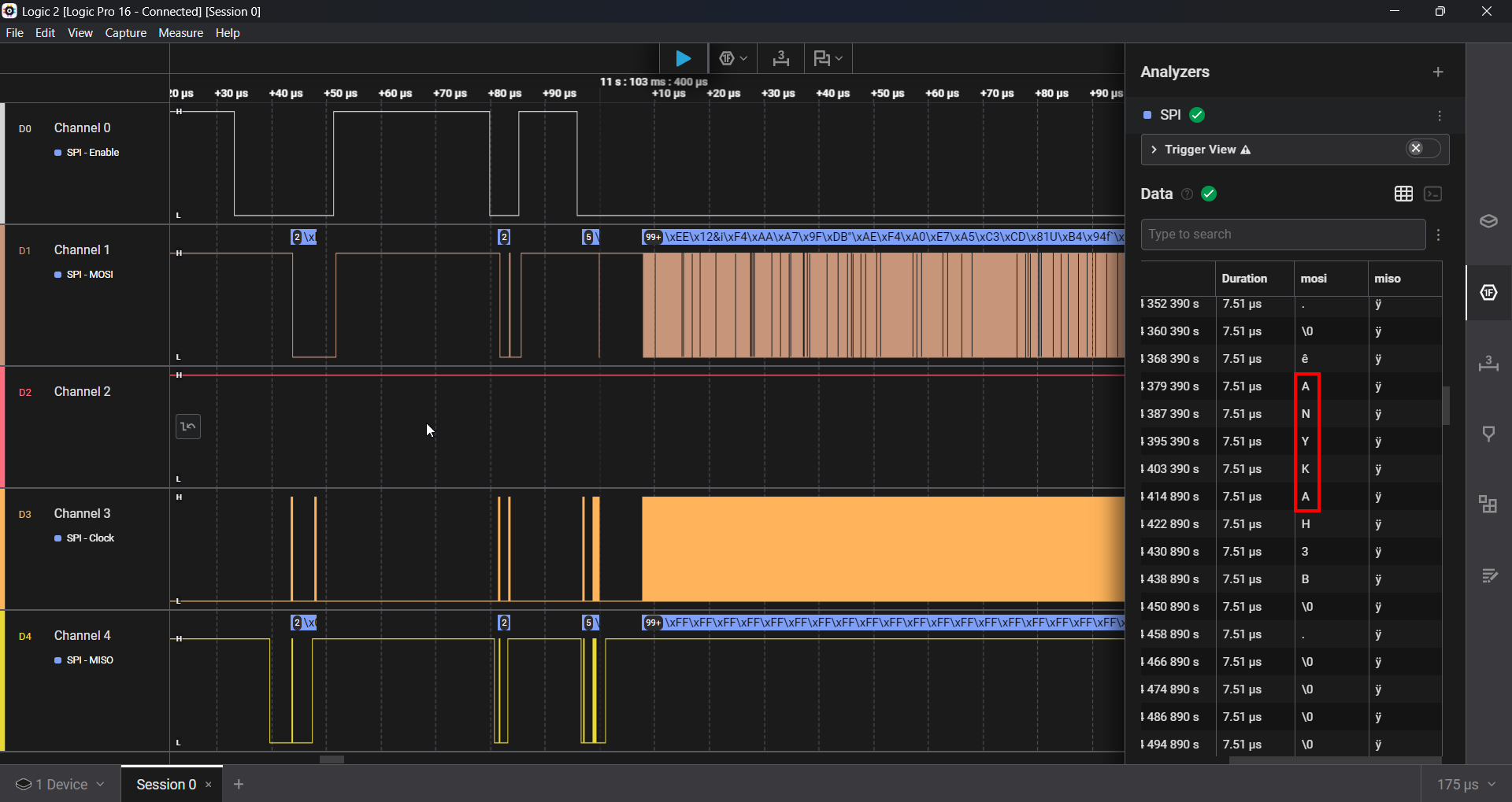Image resolution: width=1512 pixels, height=802 pixels.
Task: Open the Device Settings sidebar icon
Action: click(x=1488, y=221)
